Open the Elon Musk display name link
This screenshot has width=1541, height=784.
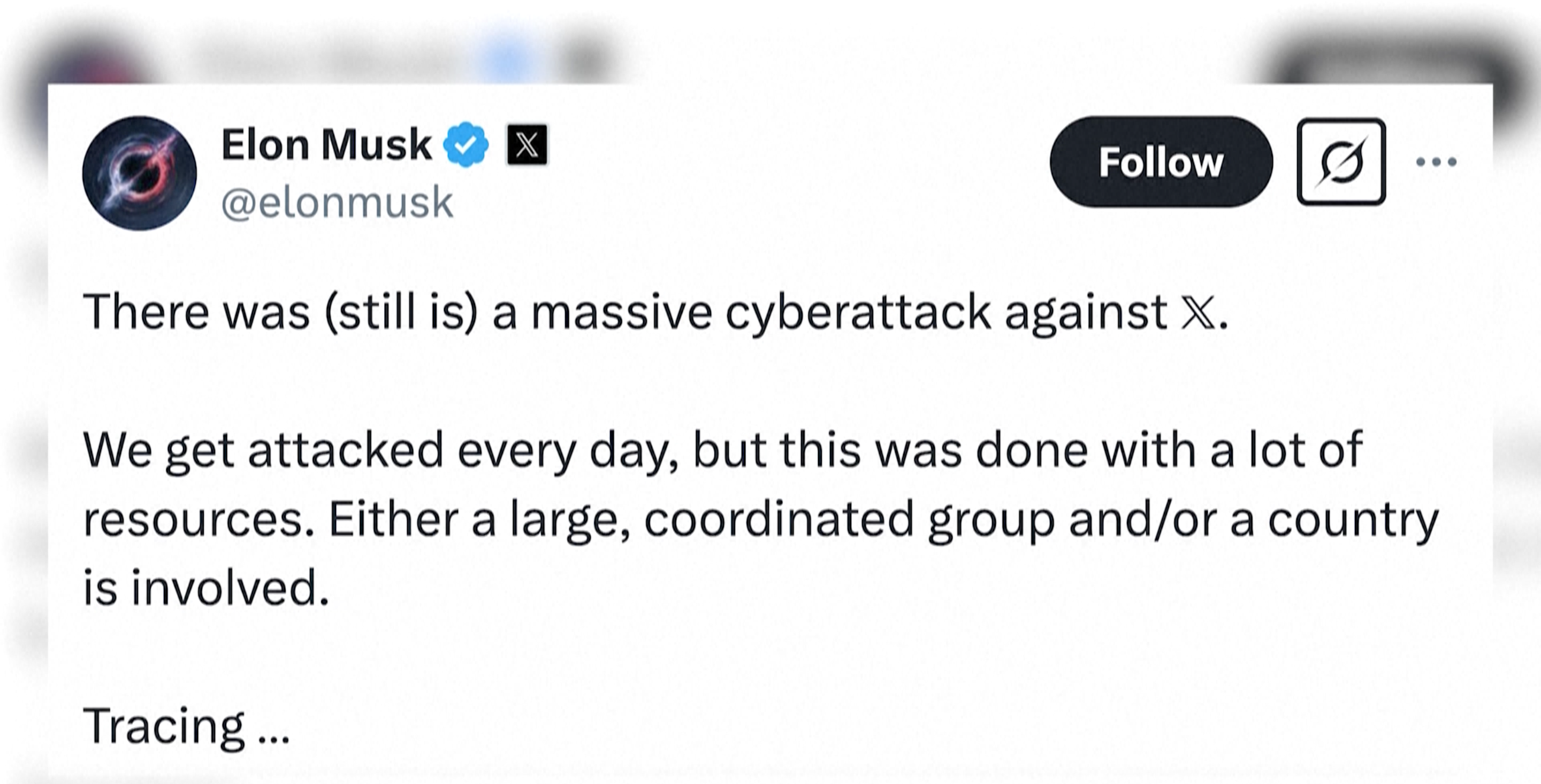[x=326, y=145]
